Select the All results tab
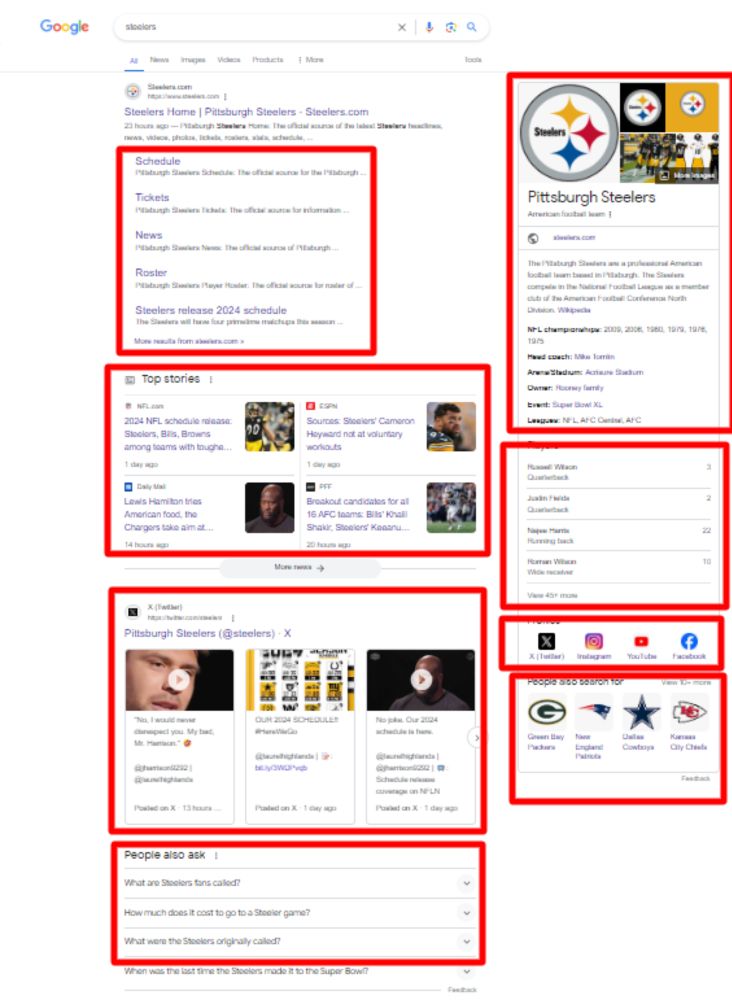732x1000 pixels. pos(133,61)
